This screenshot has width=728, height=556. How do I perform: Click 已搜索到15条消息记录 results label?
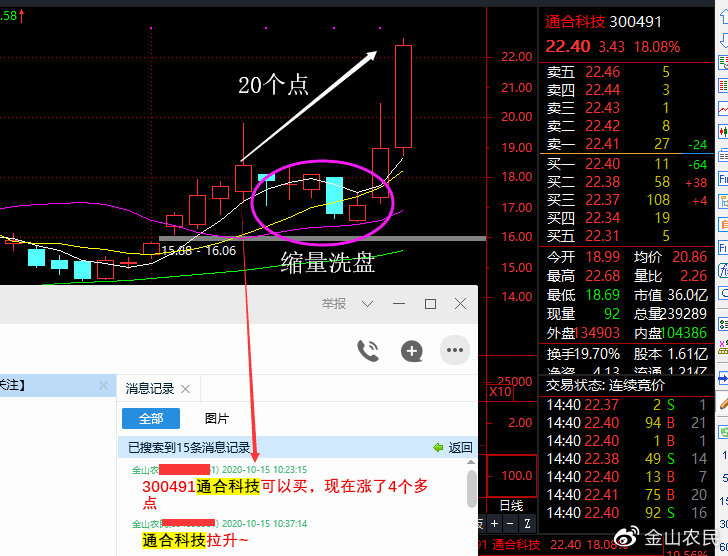[x=189, y=447]
